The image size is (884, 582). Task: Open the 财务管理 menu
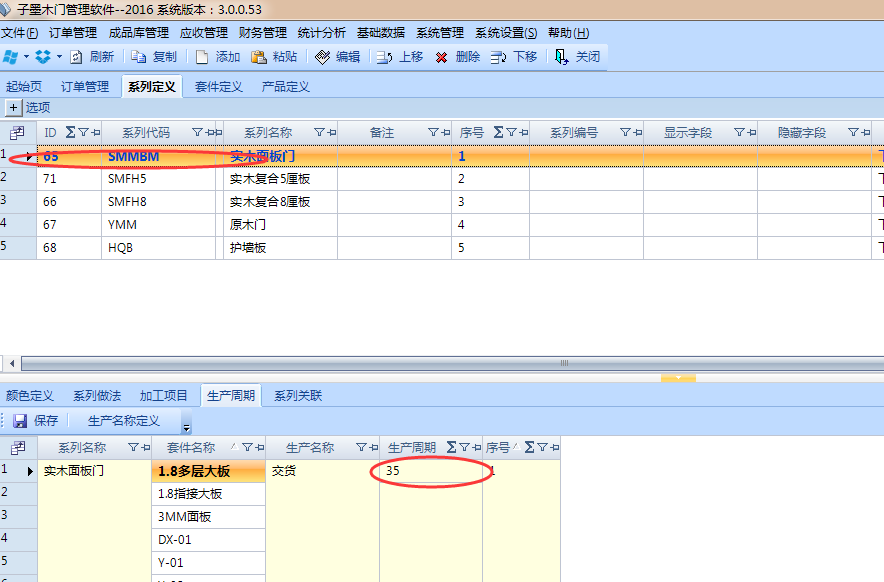pos(263,33)
